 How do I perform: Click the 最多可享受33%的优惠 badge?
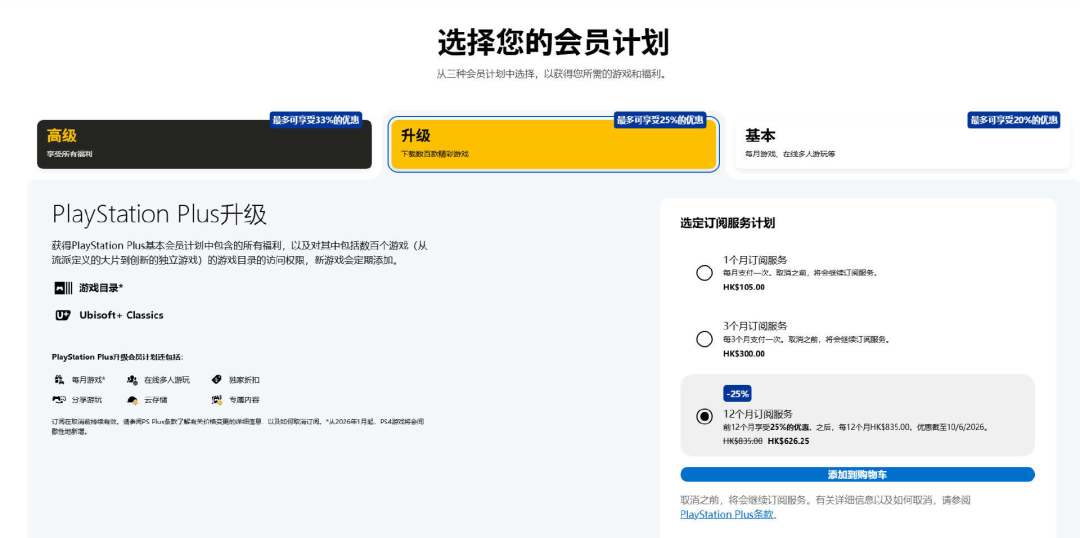[x=315, y=120]
